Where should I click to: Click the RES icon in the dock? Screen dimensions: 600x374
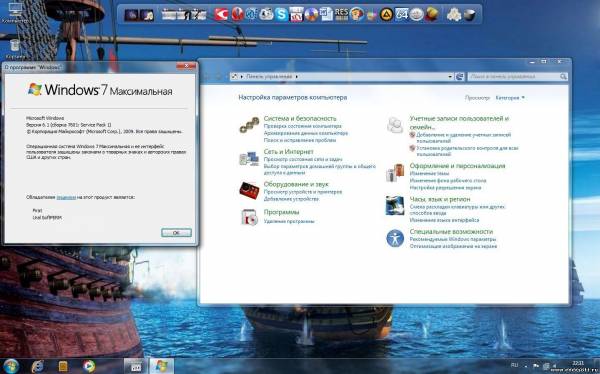[341, 15]
